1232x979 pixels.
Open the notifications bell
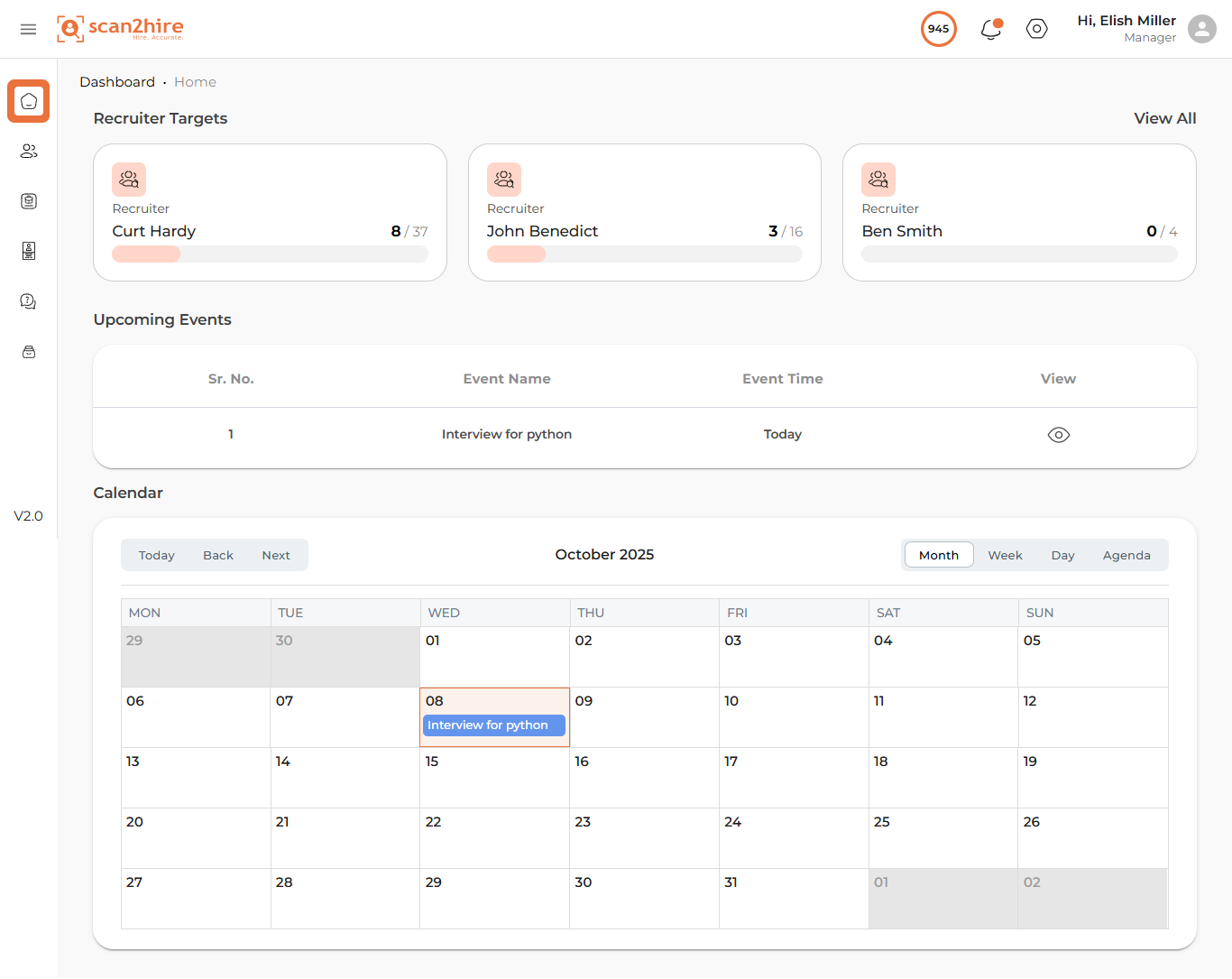pos(990,29)
